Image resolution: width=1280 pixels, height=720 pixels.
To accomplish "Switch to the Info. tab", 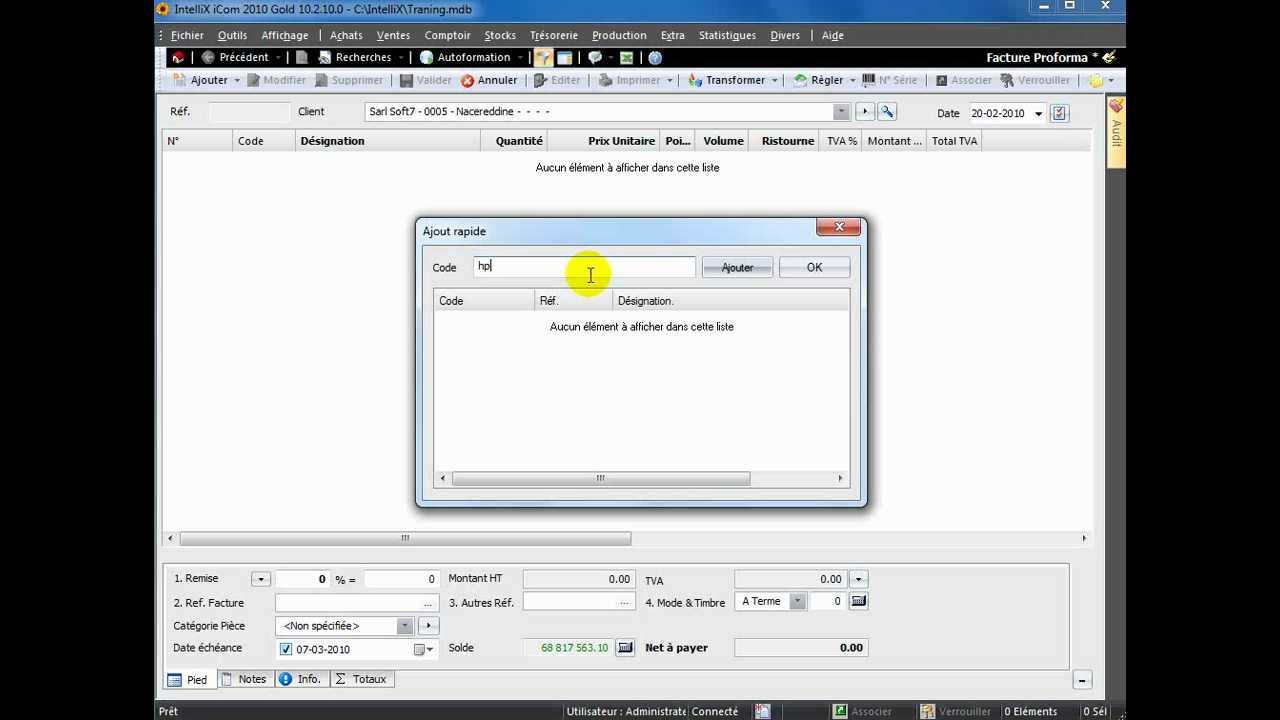I will 300,679.
